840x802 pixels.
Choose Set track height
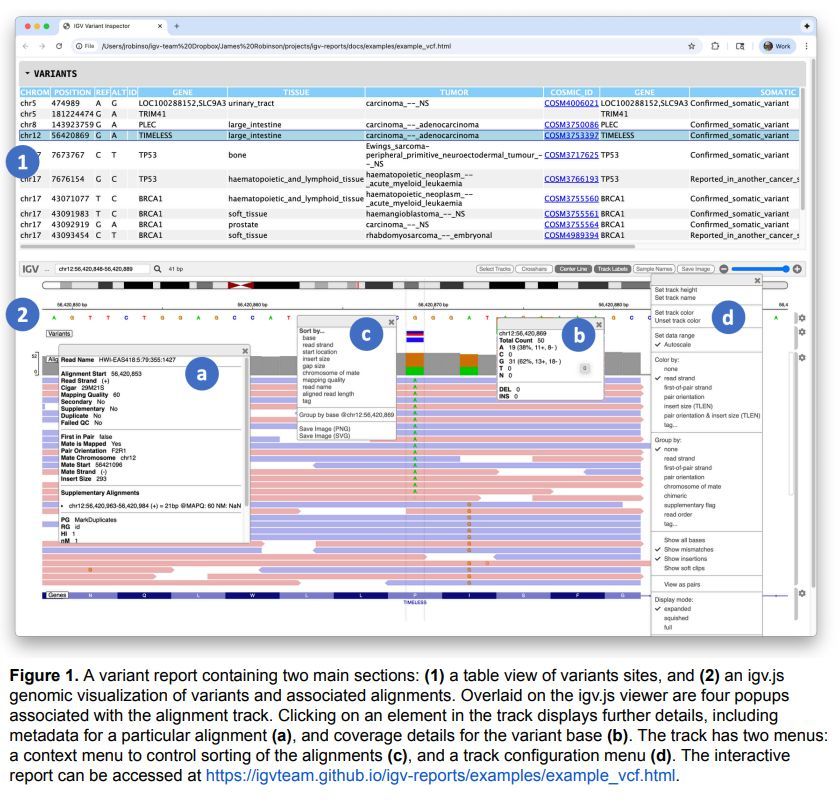click(x=676, y=289)
